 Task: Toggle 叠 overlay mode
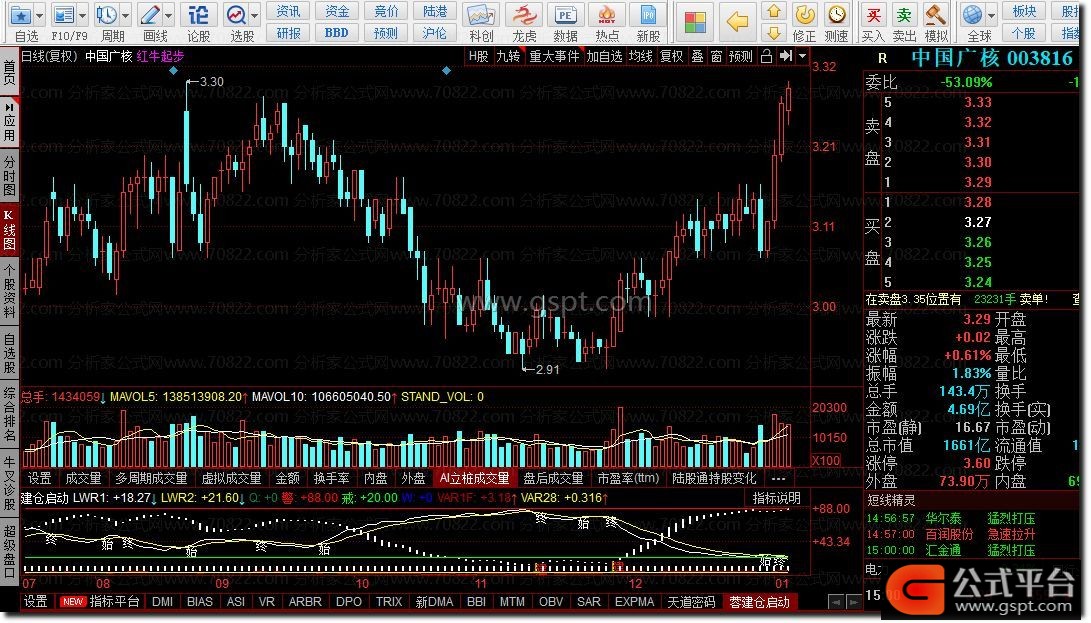pyautogui.click(x=697, y=56)
